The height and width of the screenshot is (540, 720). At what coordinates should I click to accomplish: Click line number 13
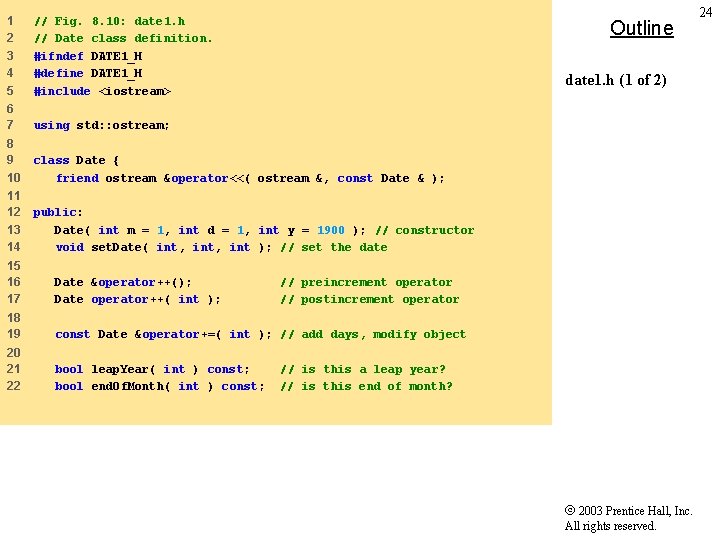13,230
